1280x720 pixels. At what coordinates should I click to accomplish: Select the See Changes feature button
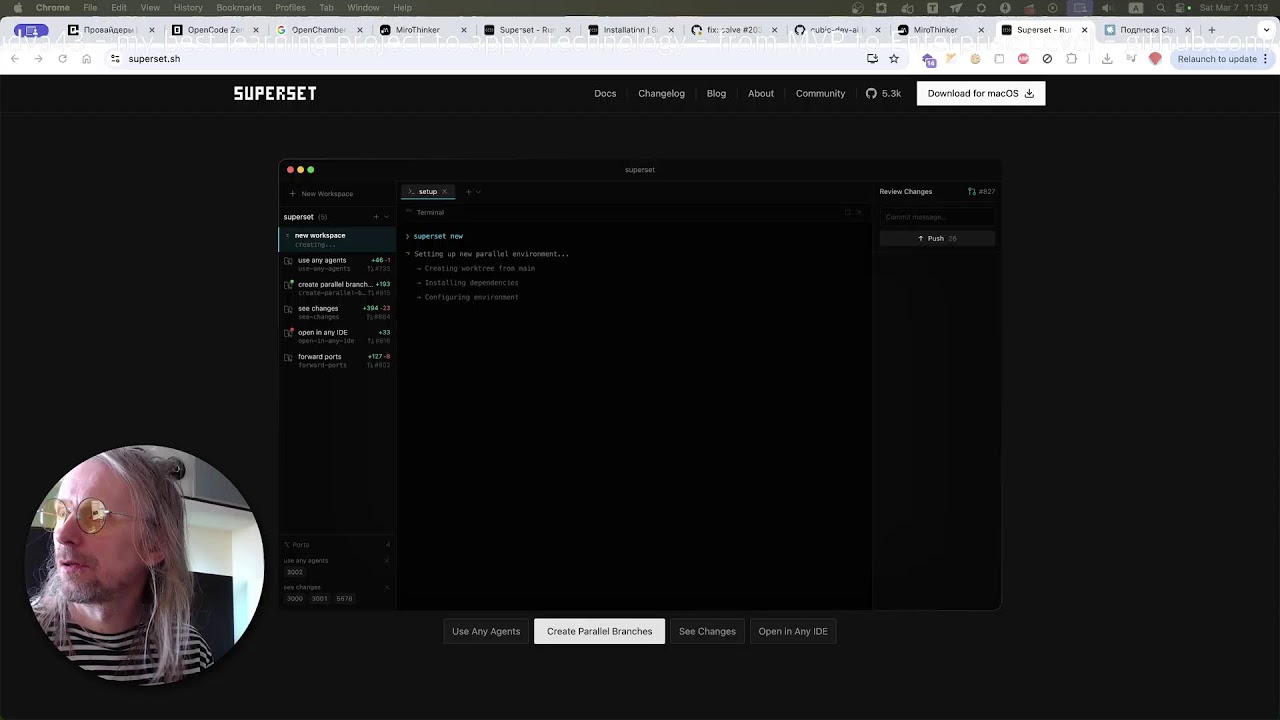click(x=707, y=631)
